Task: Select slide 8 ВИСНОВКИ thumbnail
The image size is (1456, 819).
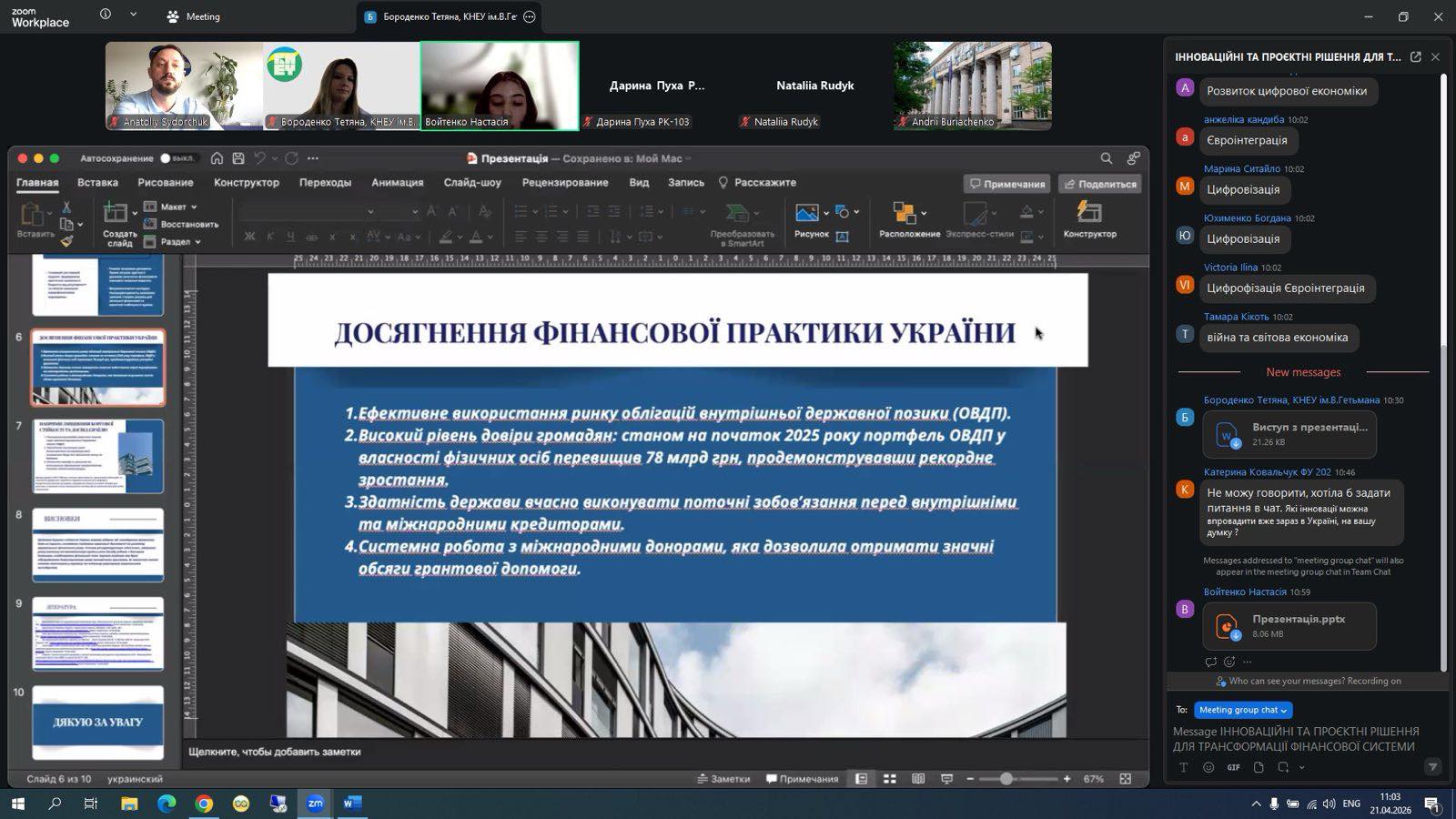Action: 98,544
